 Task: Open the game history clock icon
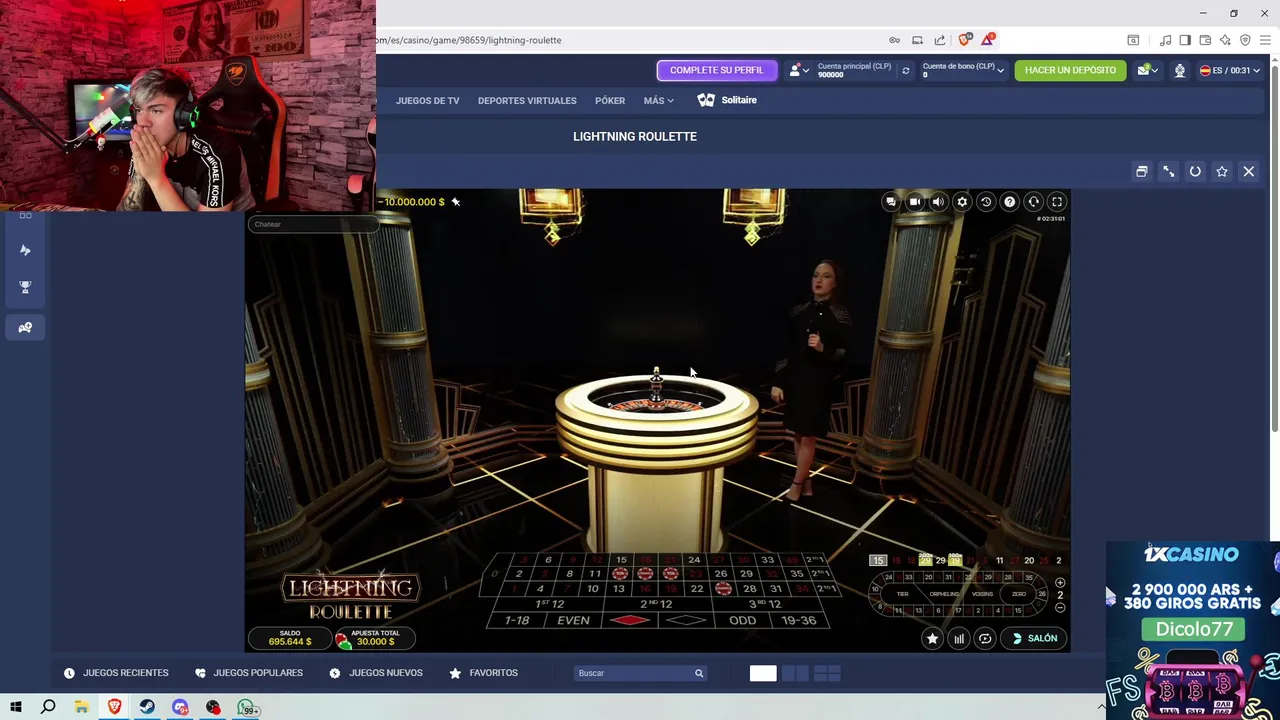[986, 202]
